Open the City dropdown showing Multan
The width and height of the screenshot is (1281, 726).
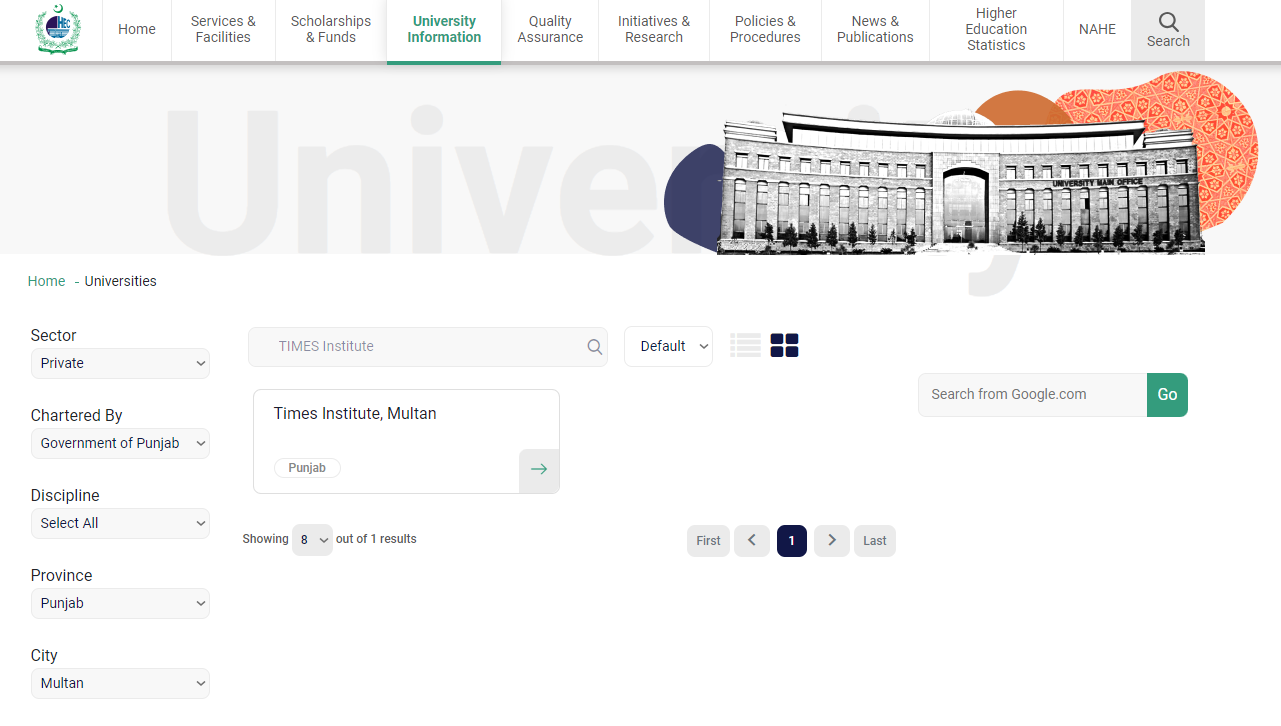tap(120, 683)
